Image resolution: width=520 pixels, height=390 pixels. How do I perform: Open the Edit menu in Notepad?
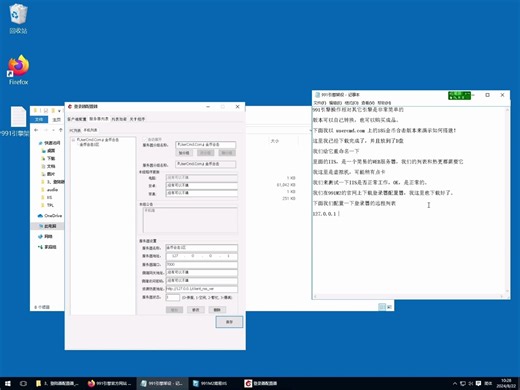point(335,103)
